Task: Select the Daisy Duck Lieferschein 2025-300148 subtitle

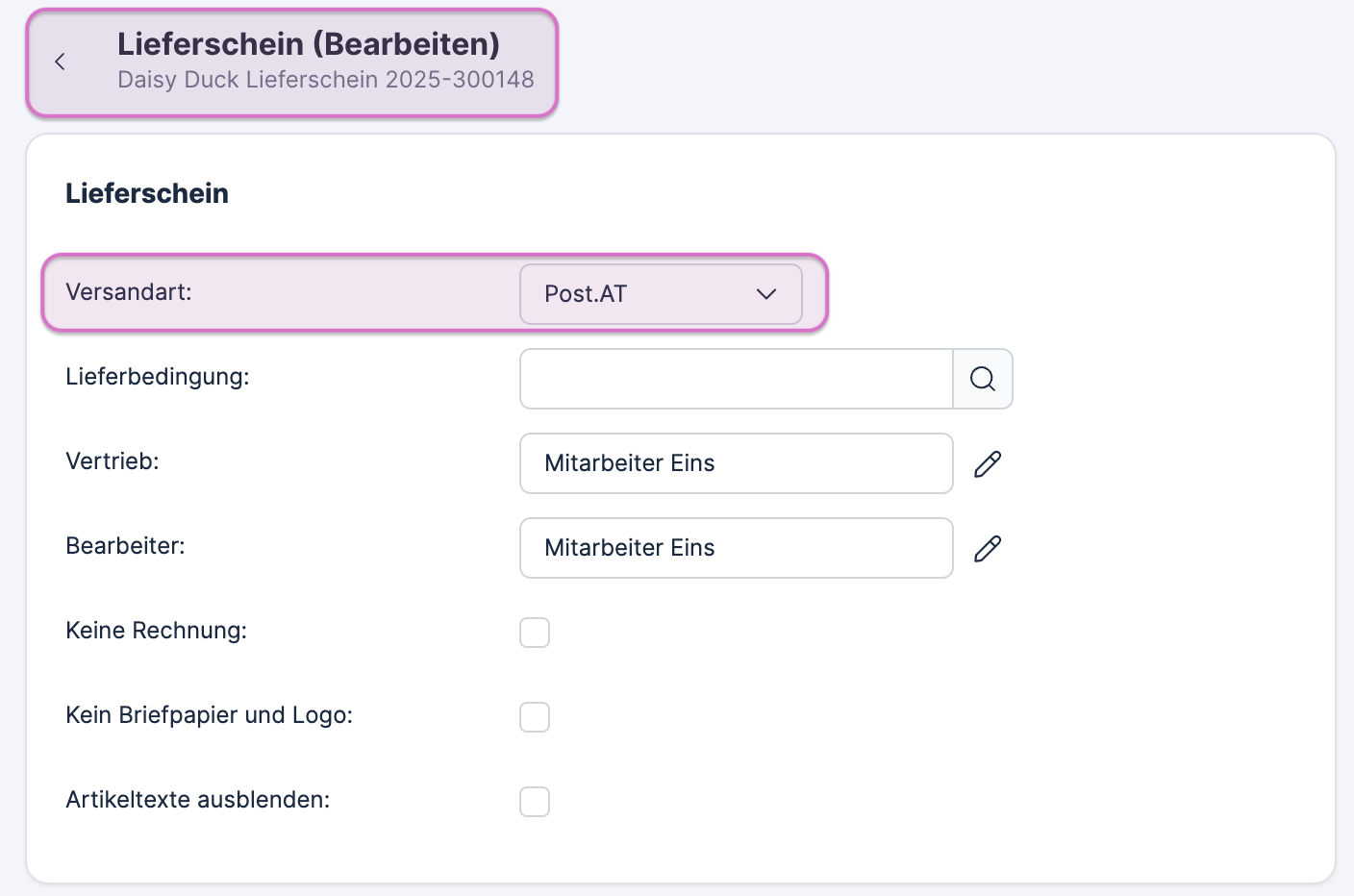Action: (326, 80)
